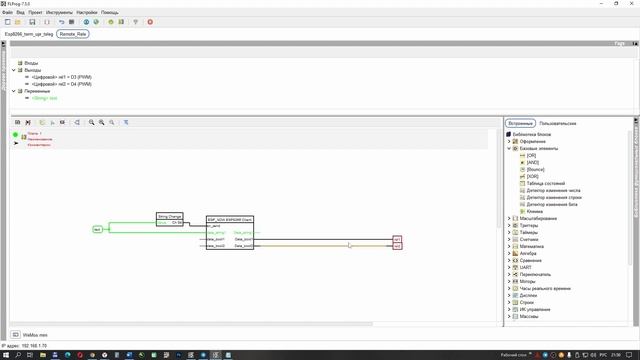Open the Настройки menu
Image resolution: width=640 pixels, height=360 pixels.
[x=87, y=13]
